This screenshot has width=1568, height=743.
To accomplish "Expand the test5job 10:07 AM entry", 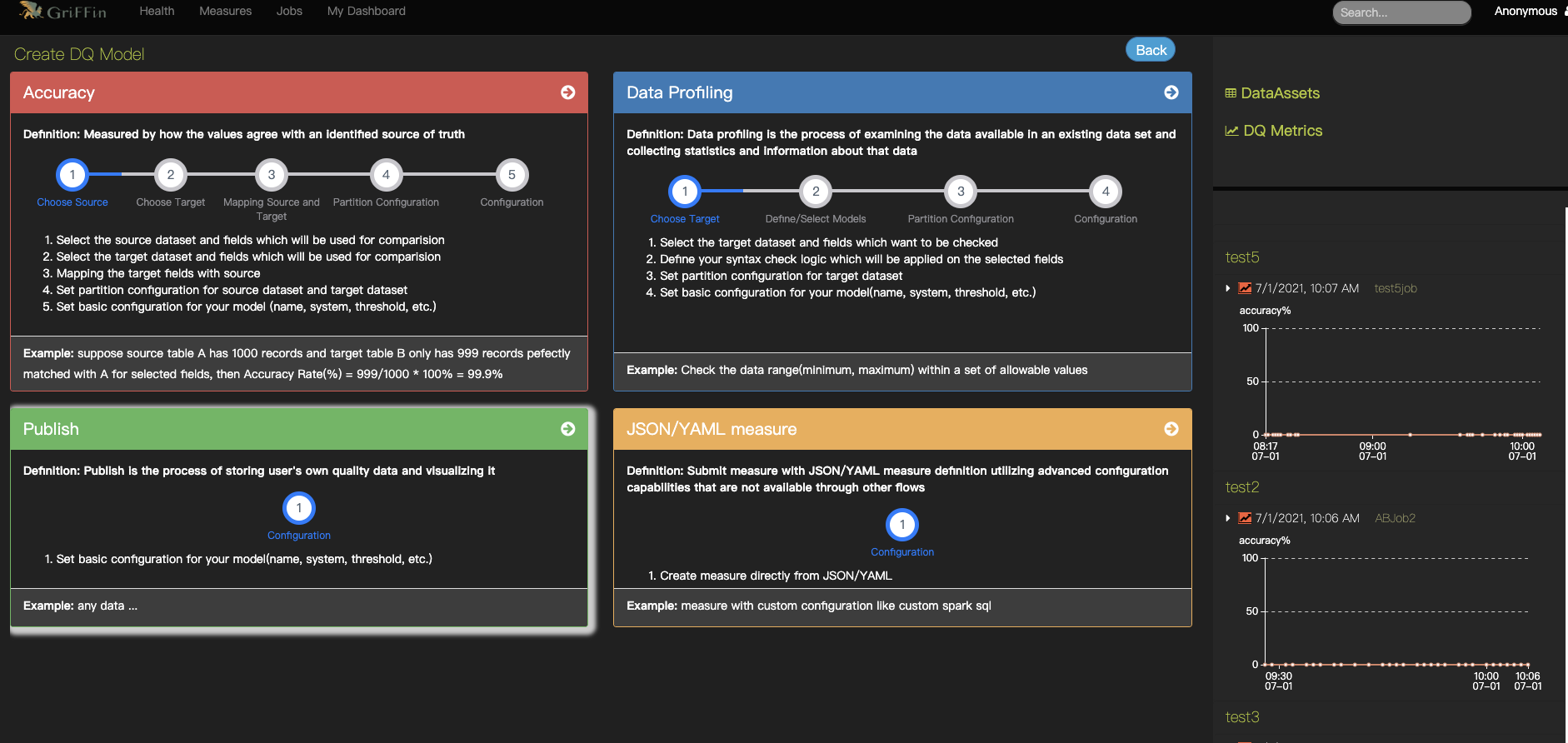I will click(1228, 288).
